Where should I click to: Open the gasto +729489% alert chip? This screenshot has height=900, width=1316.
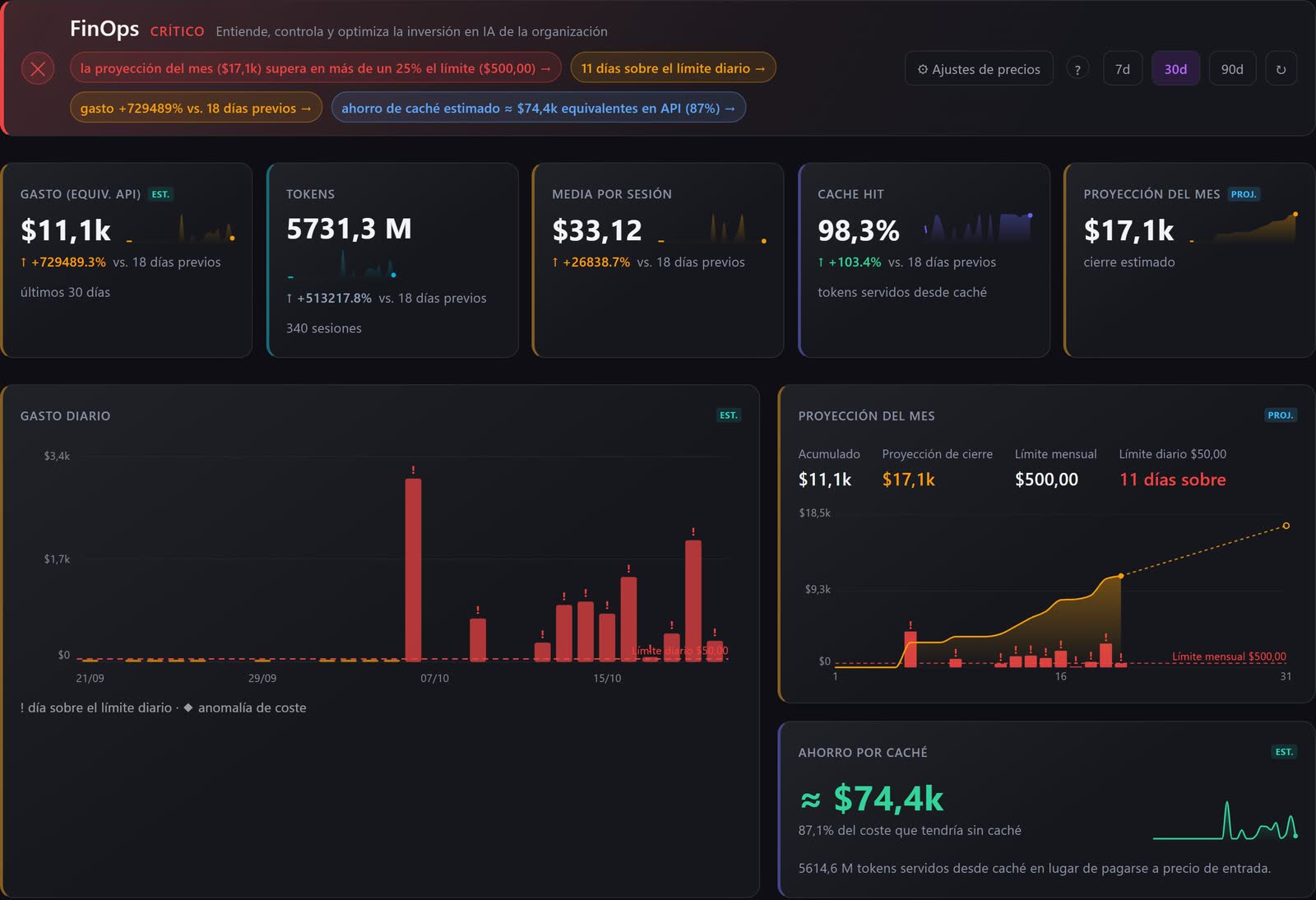[x=196, y=108]
